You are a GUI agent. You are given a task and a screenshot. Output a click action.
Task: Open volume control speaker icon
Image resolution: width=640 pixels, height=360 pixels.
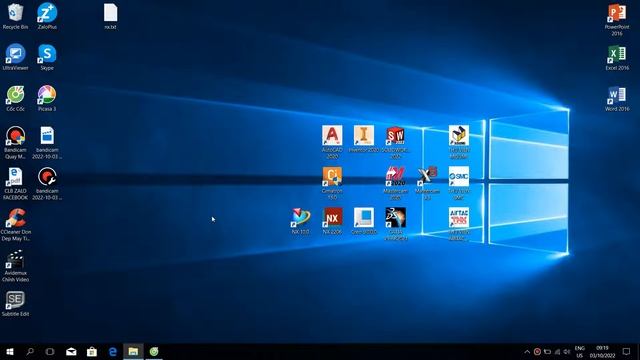coord(567,352)
